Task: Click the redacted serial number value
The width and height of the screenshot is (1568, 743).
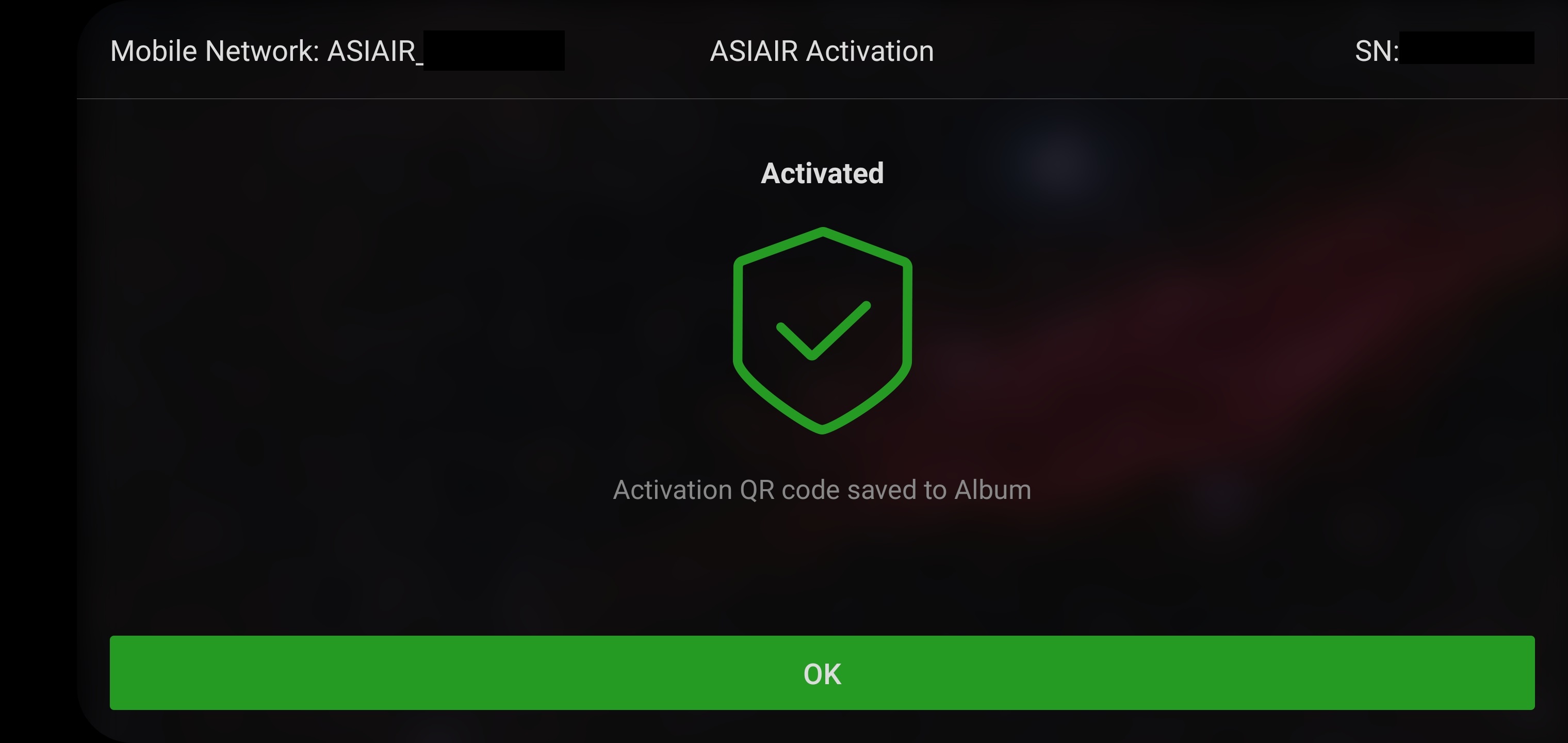Action: (1467, 48)
